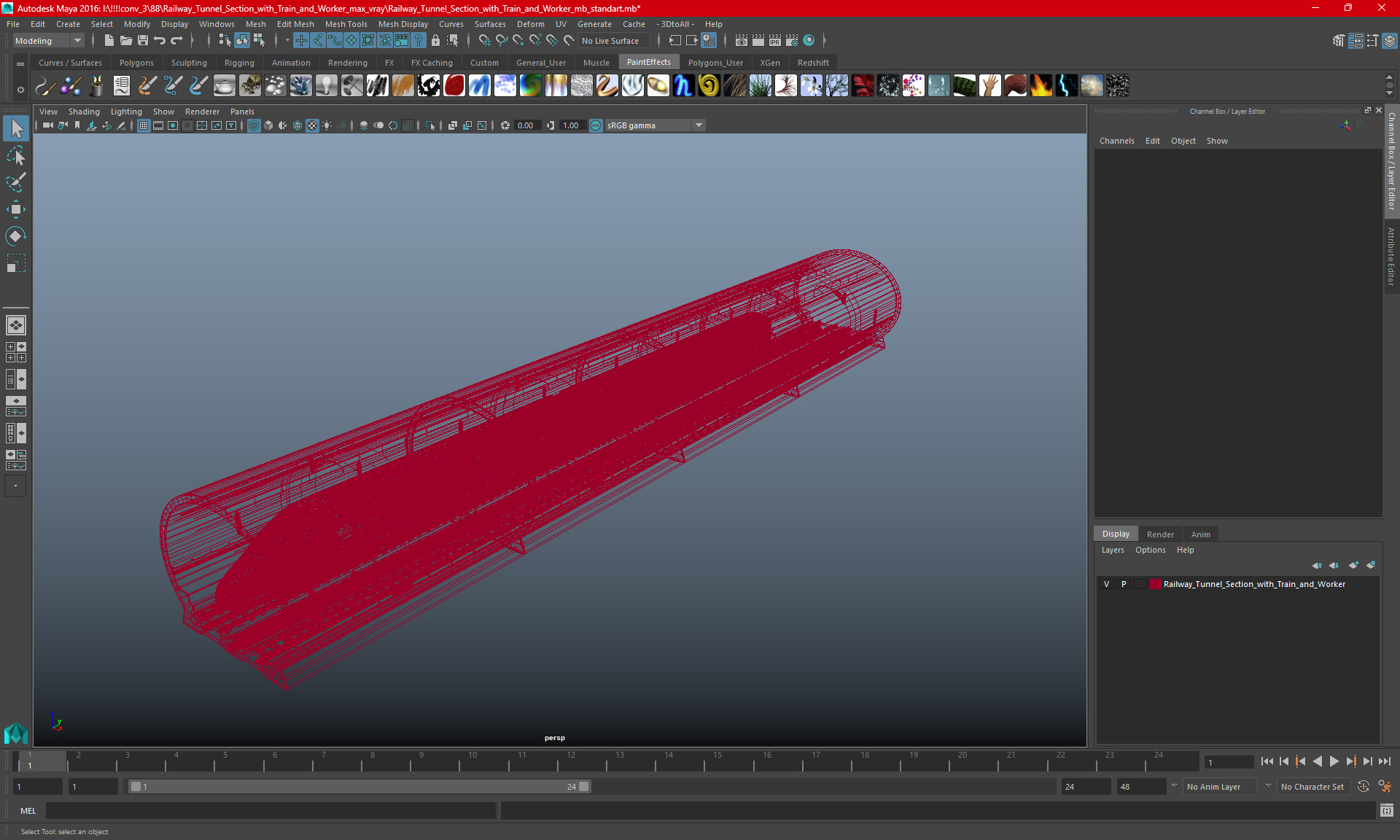
Task: Choose the lightning bolt brush shelf icon
Action: tap(1066, 86)
